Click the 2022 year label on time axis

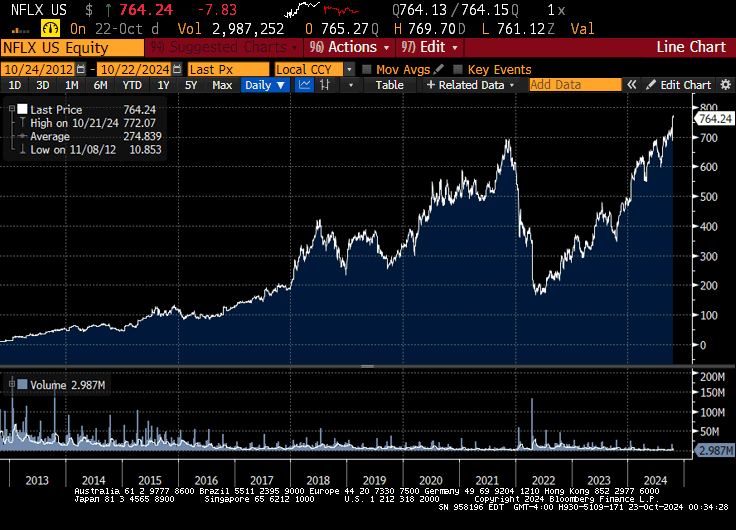tap(543, 480)
